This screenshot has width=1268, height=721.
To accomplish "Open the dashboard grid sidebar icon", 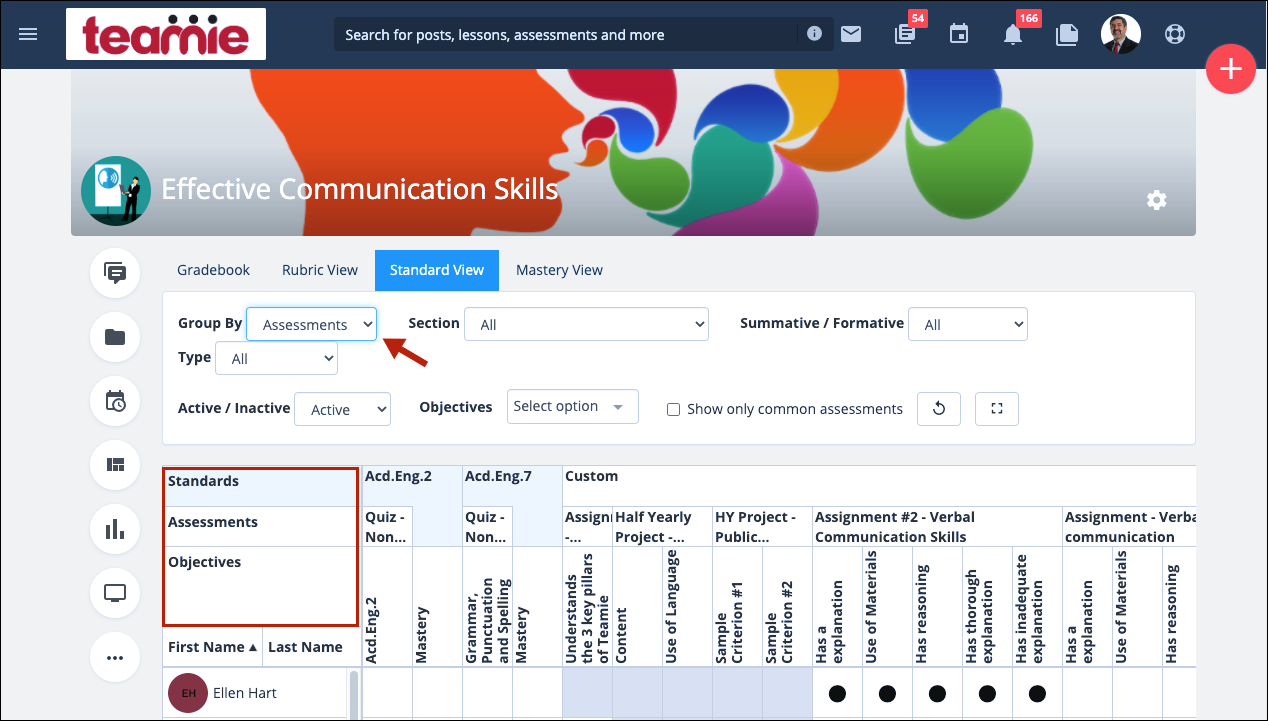I will tap(115, 465).
